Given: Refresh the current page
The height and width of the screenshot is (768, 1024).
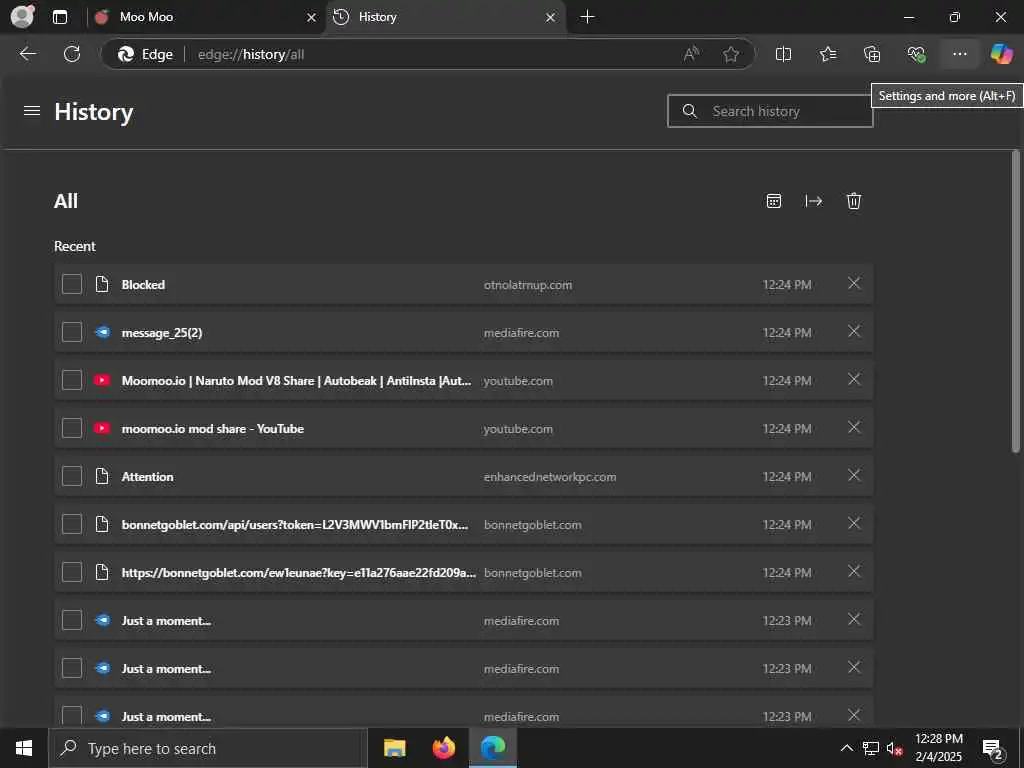Looking at the screenshot, I should [72, 54].
